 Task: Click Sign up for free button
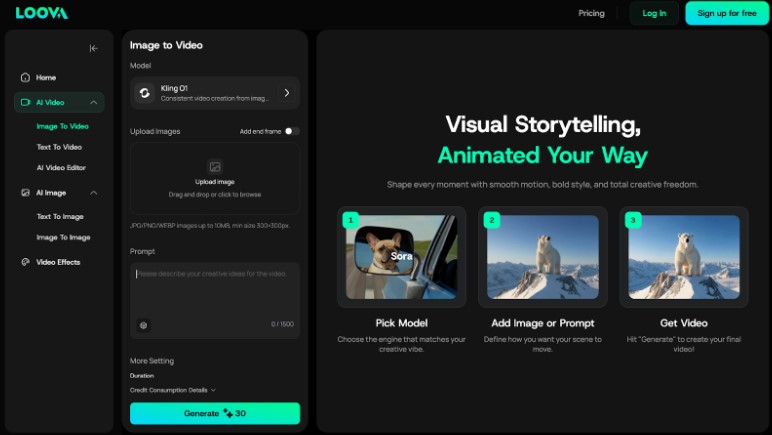727,13
